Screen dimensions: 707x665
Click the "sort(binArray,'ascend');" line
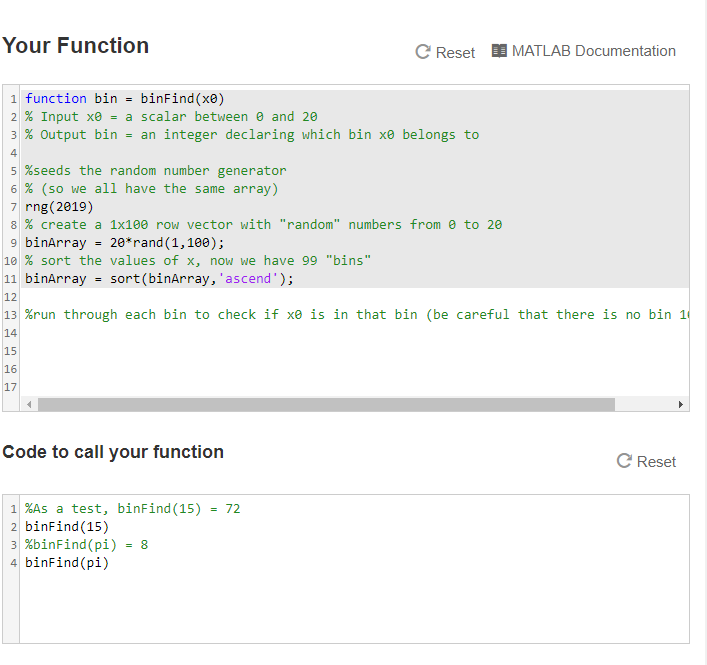tap(159, 279)
